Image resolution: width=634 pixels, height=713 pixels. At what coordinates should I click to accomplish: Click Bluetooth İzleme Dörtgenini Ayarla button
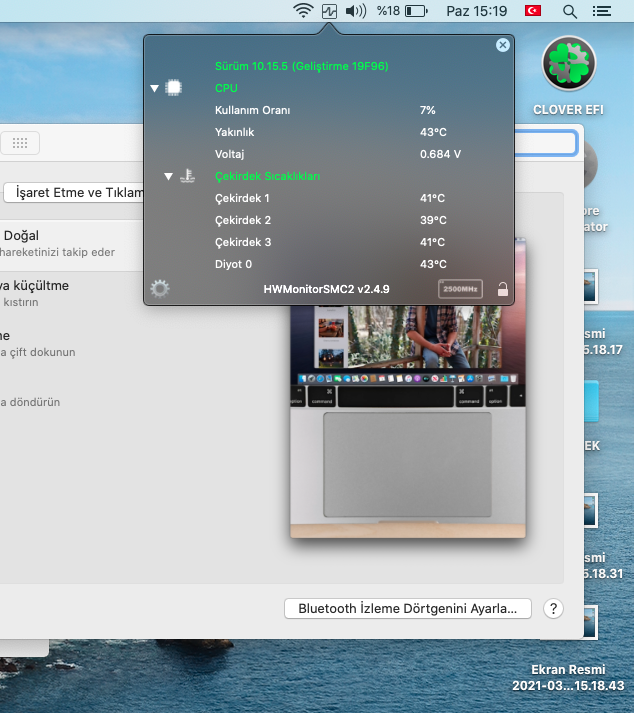(x=406, y=608)
